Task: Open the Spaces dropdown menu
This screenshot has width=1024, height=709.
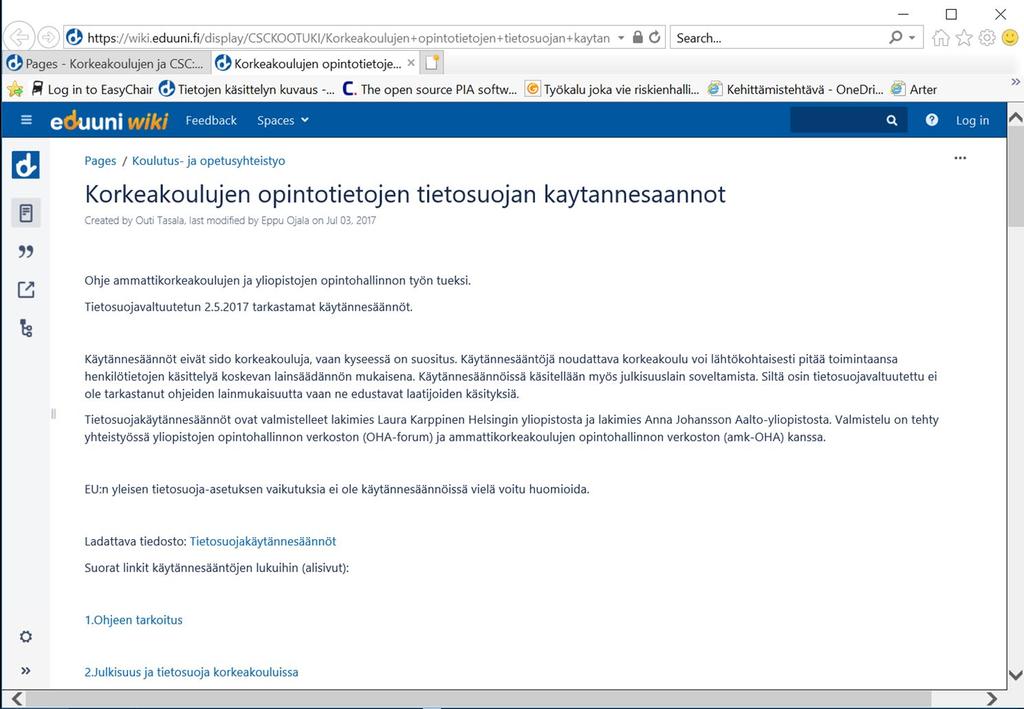Action: point(283,120)
